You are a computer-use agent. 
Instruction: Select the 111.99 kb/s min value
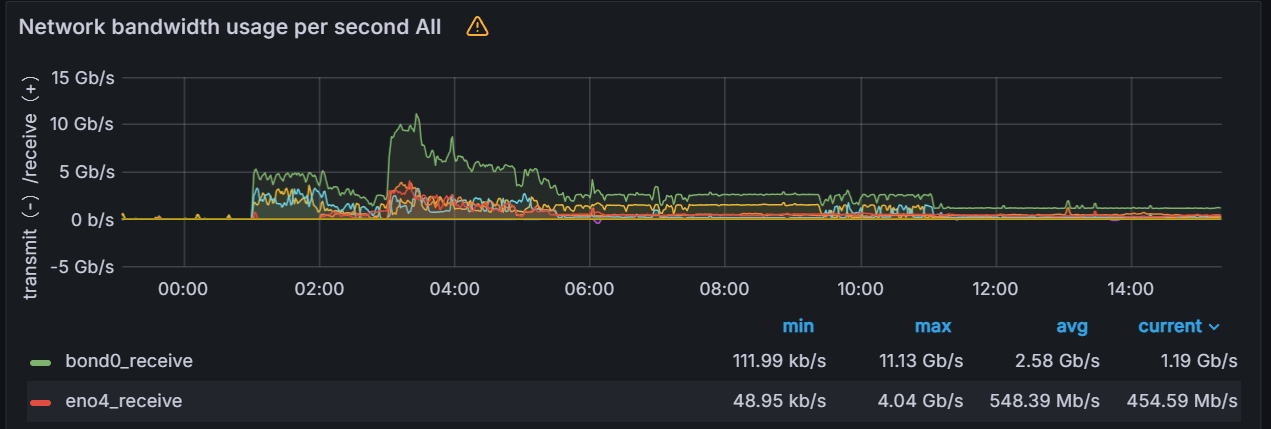[780, 360]
